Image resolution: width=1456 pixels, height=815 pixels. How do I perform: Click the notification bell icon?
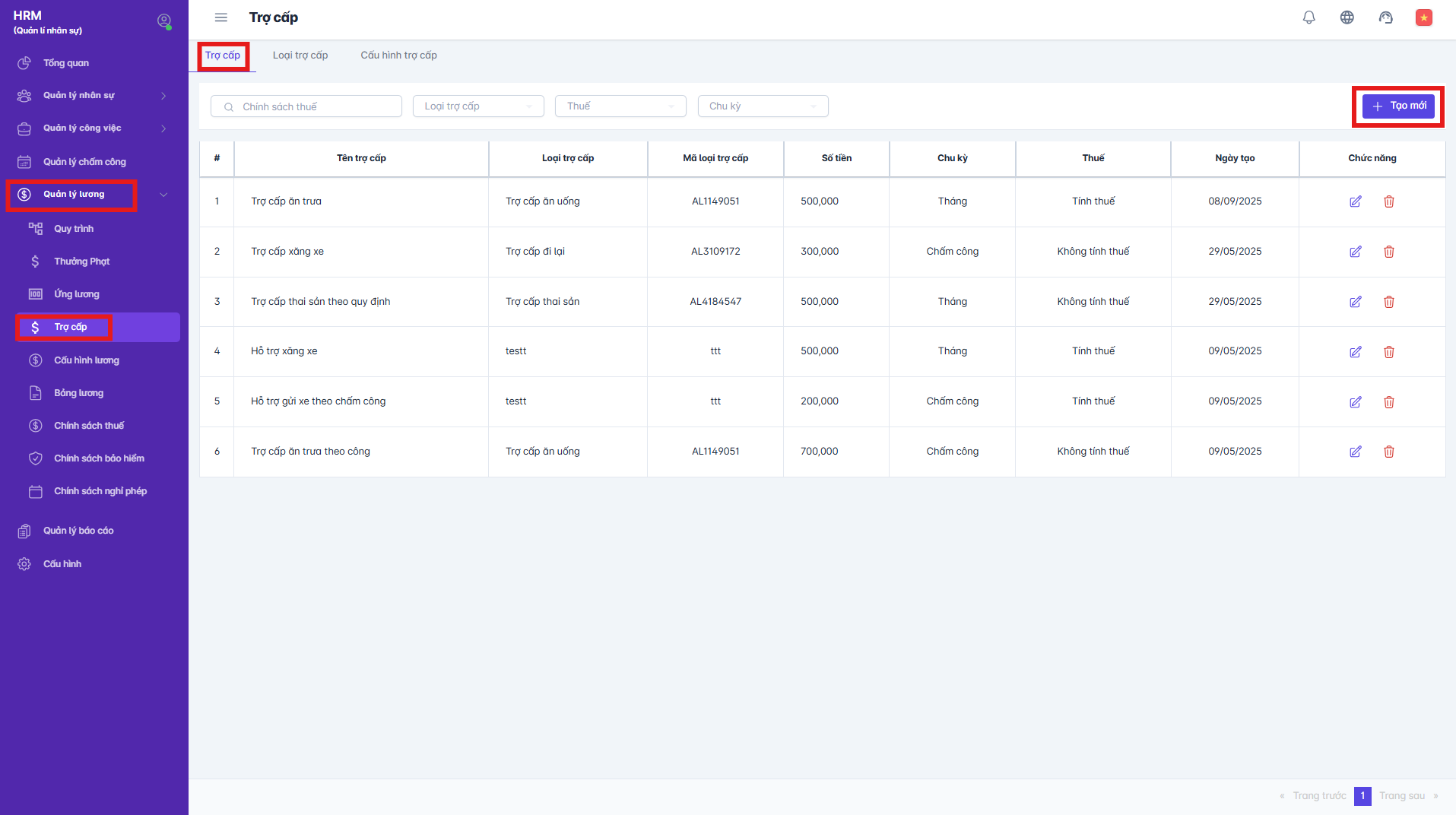pyautogui.click(x=1308, y=17)
